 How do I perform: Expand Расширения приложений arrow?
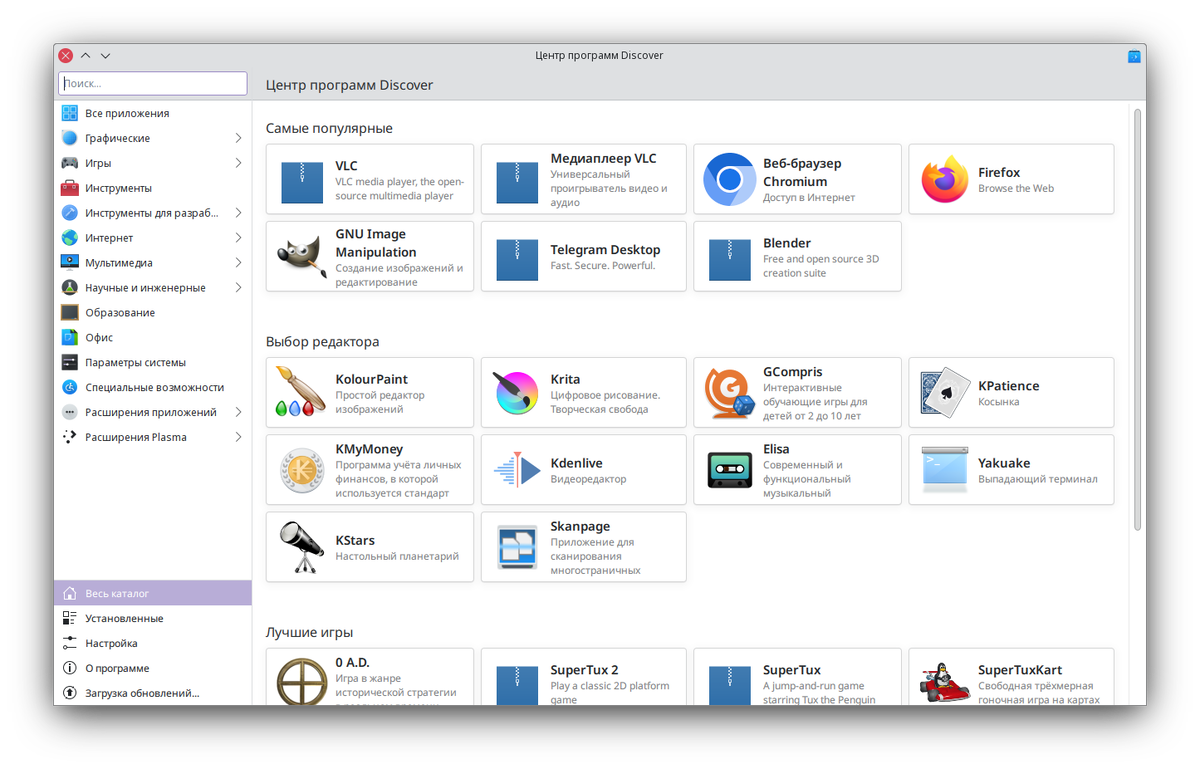(238, 412)
